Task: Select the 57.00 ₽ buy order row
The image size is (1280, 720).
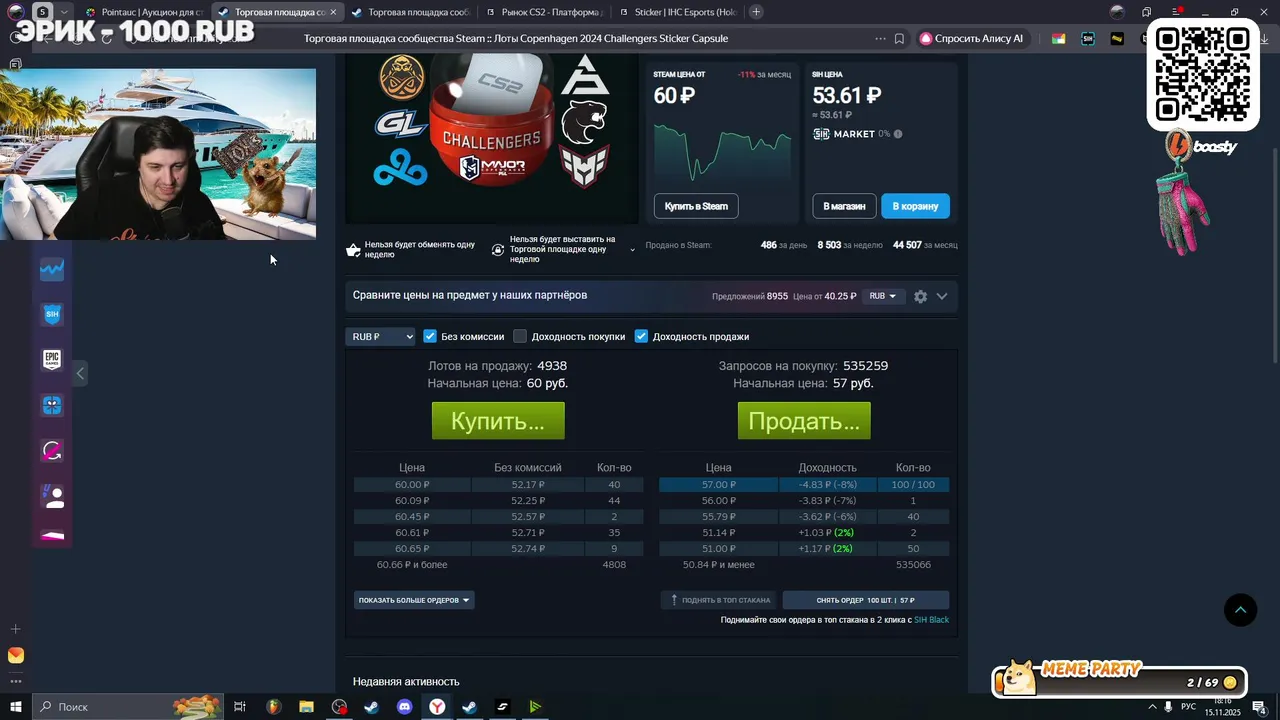Action: 804,484
